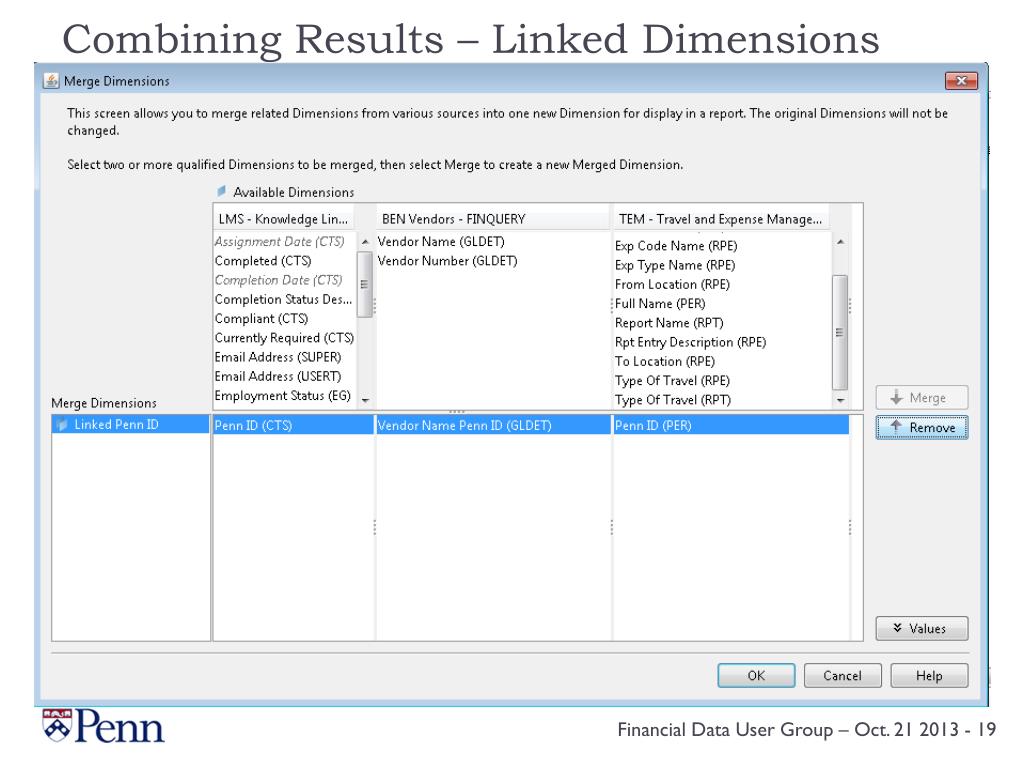Select Email Address (SUPER)
Viewport: 1024px width, 768px height.
coord(278,357)
